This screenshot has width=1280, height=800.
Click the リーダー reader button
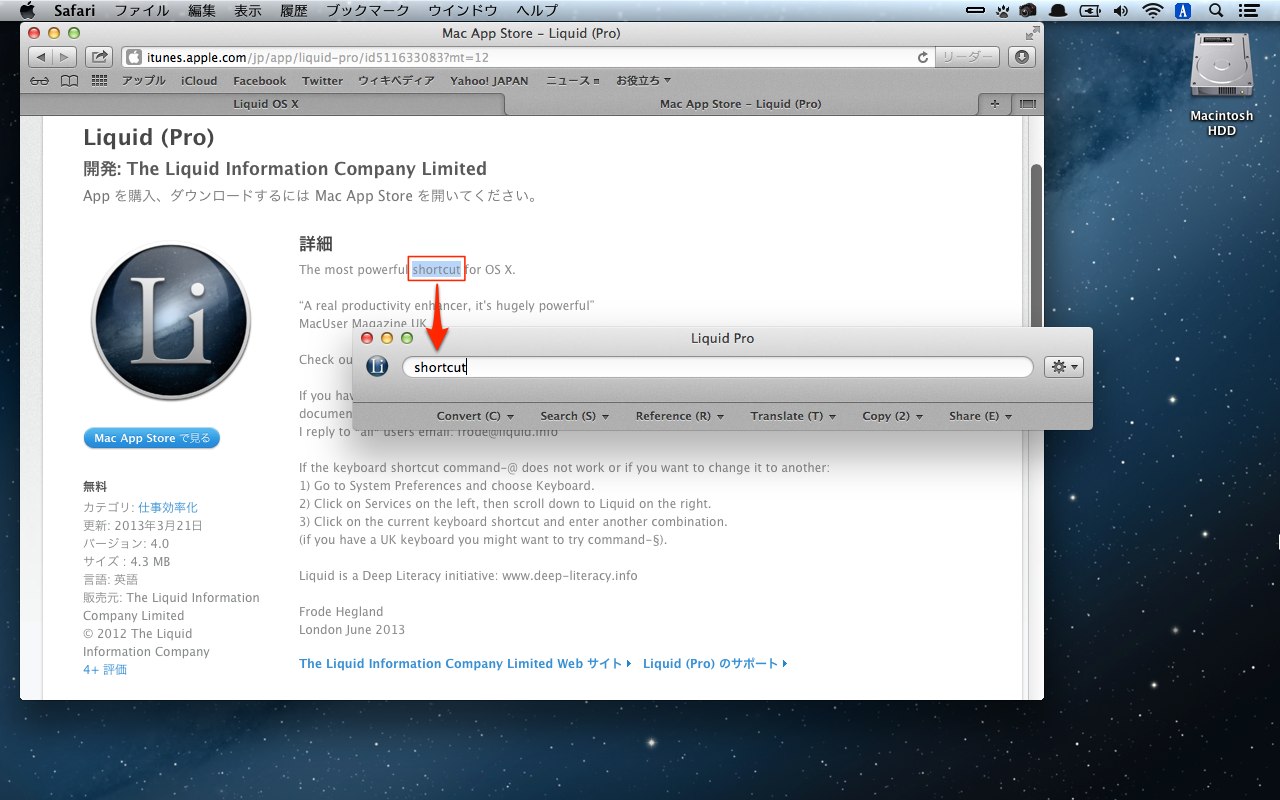coord(968,57)
